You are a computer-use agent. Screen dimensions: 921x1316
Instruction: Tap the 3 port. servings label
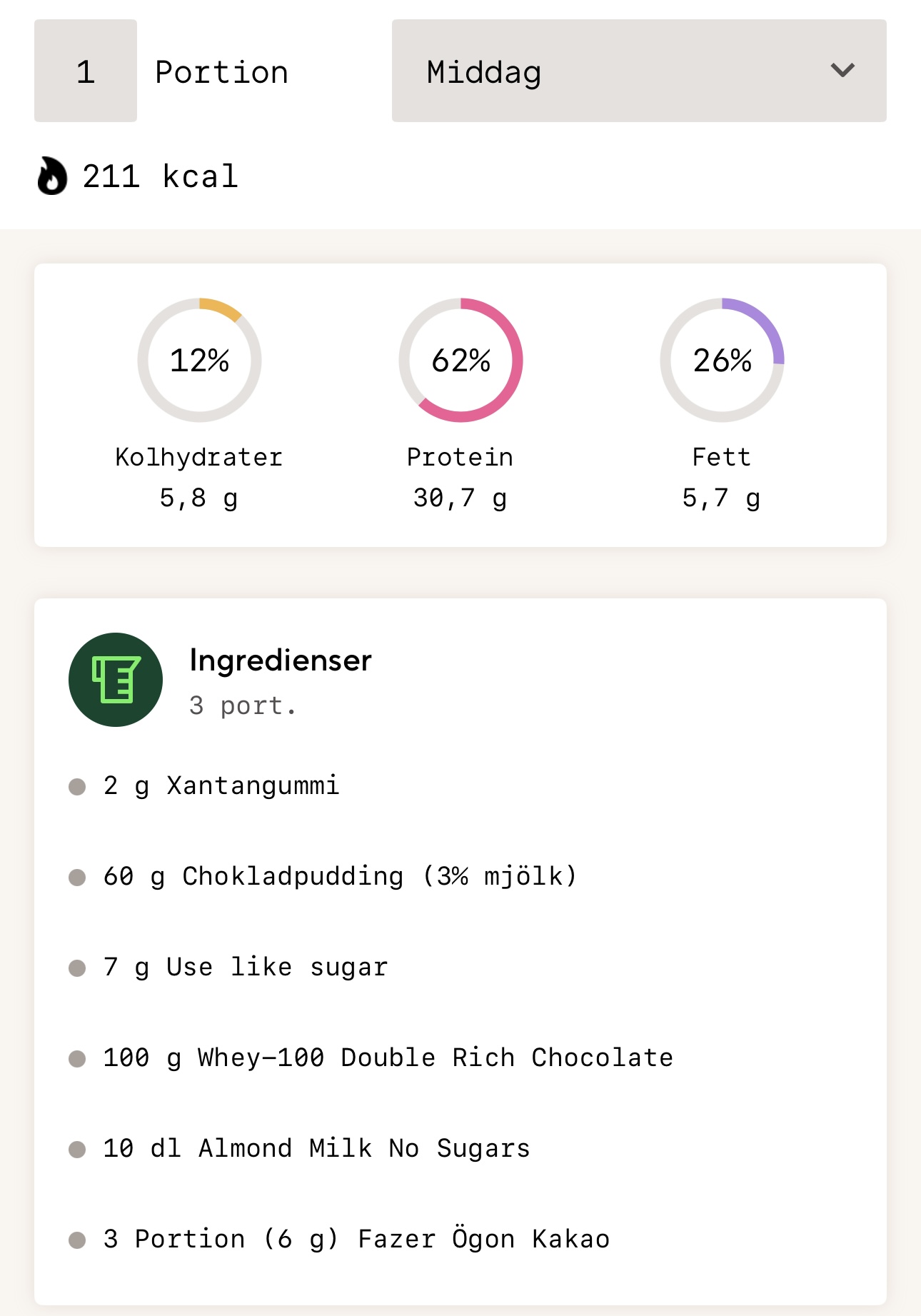pos(243,706)
